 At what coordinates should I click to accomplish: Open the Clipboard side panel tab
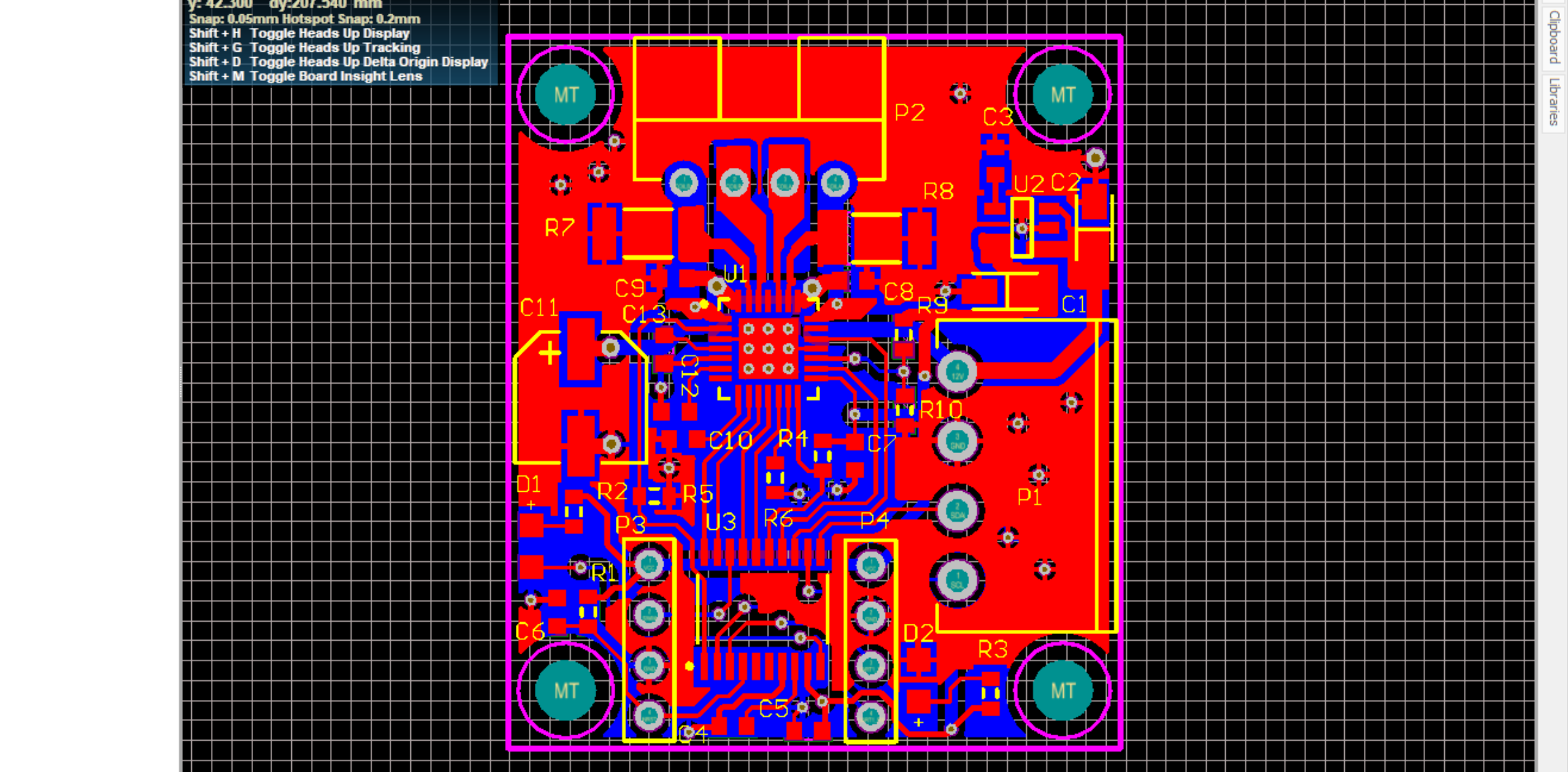(x=1554, y=36)
